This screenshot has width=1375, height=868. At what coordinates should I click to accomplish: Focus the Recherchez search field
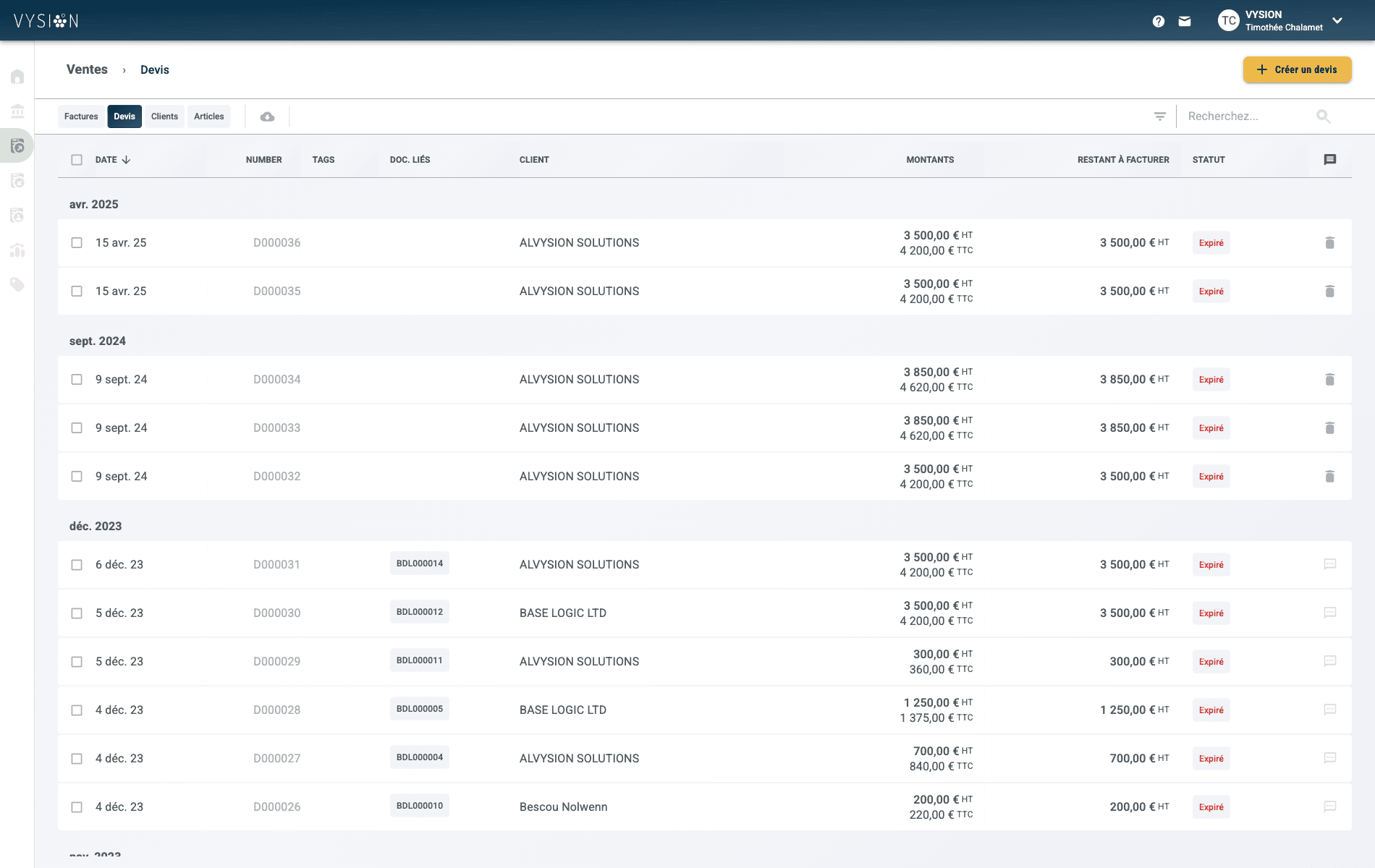(x=1248, y=116)
